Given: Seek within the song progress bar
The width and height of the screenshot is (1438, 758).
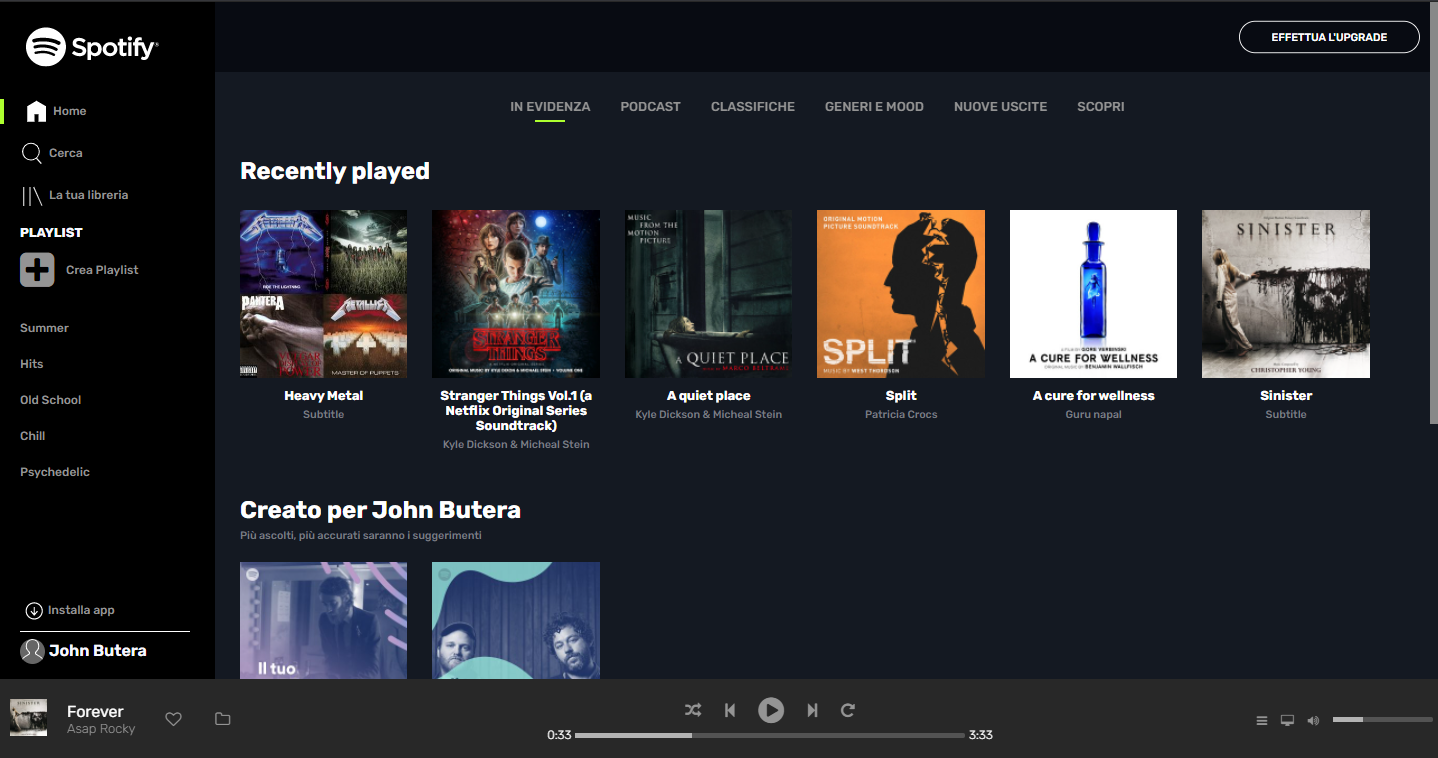Looking at the screenshot, I should (770, 735).
